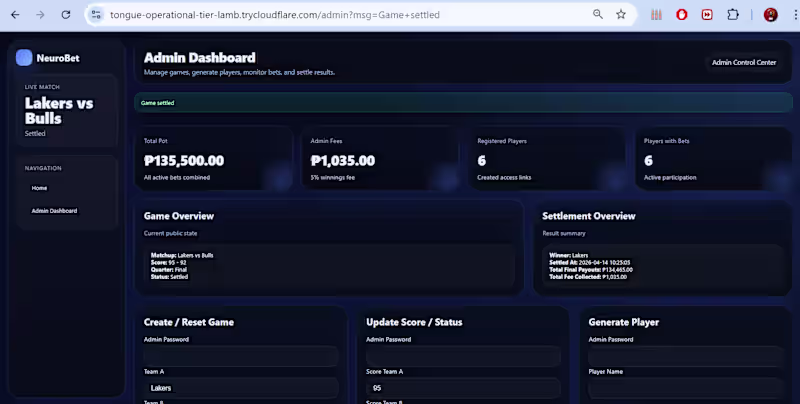800x404 pixels.
Task: Click the zoom magnifier icon in address bar
Action: tap(597, 14)
